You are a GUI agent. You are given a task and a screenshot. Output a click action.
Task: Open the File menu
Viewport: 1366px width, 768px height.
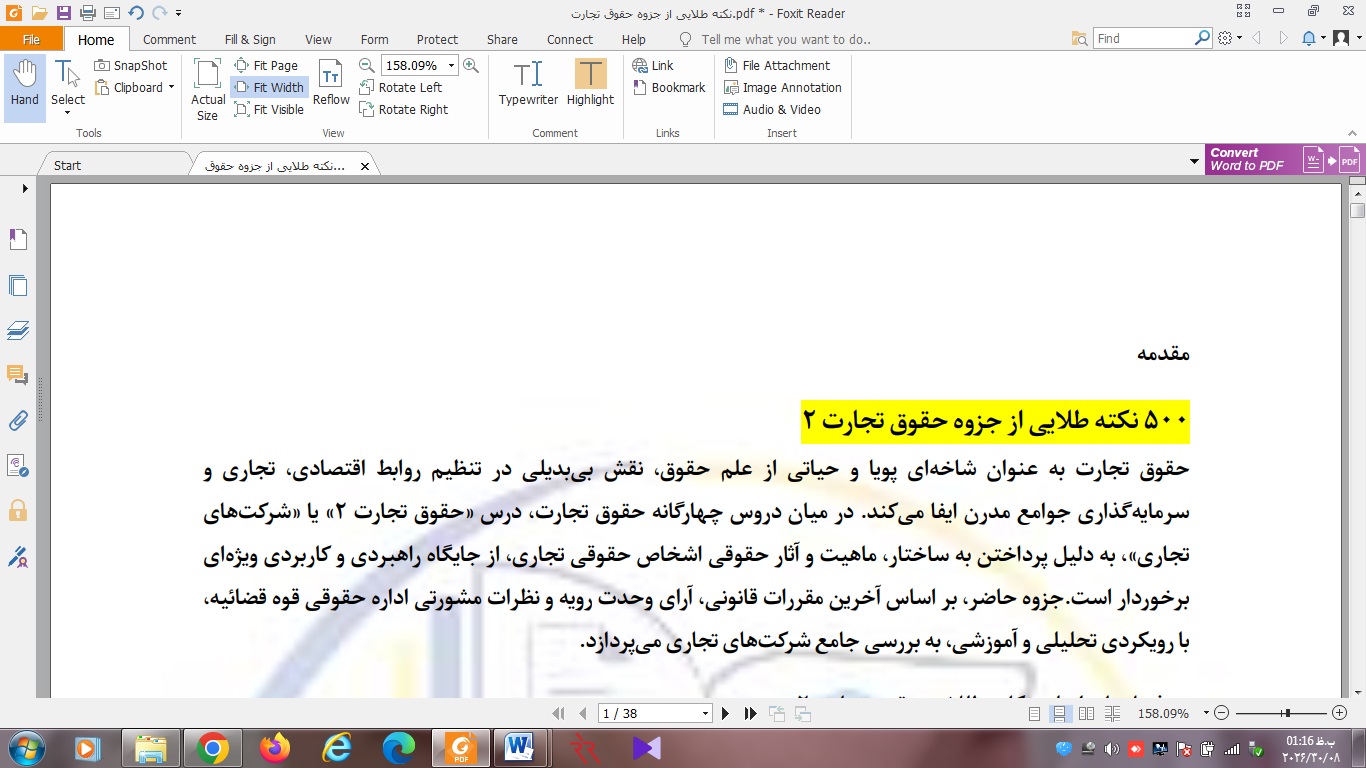point(31,40)
